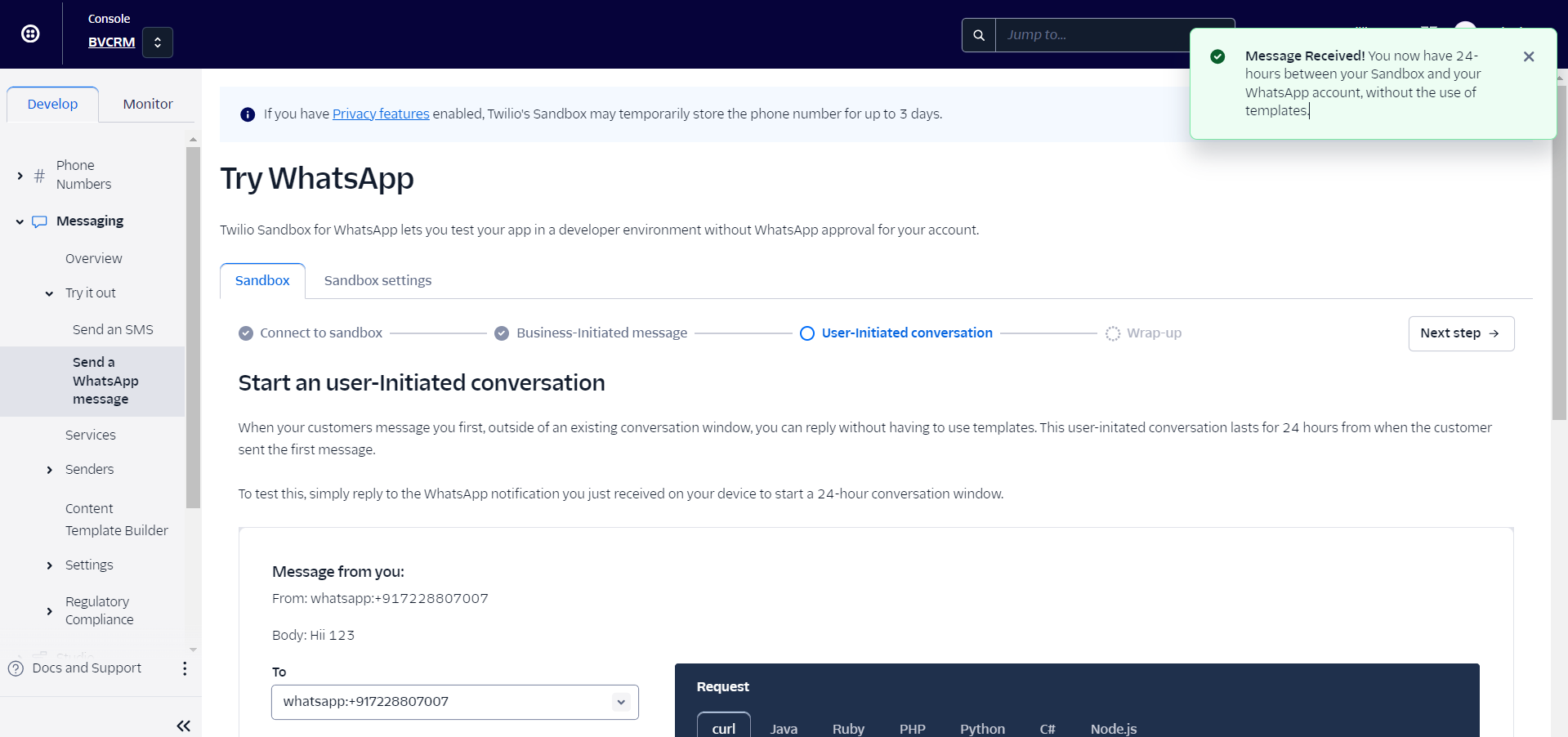This screenshot has width=1568, height=737.
Task: Open Services in the sidebar
Action: 91,435
